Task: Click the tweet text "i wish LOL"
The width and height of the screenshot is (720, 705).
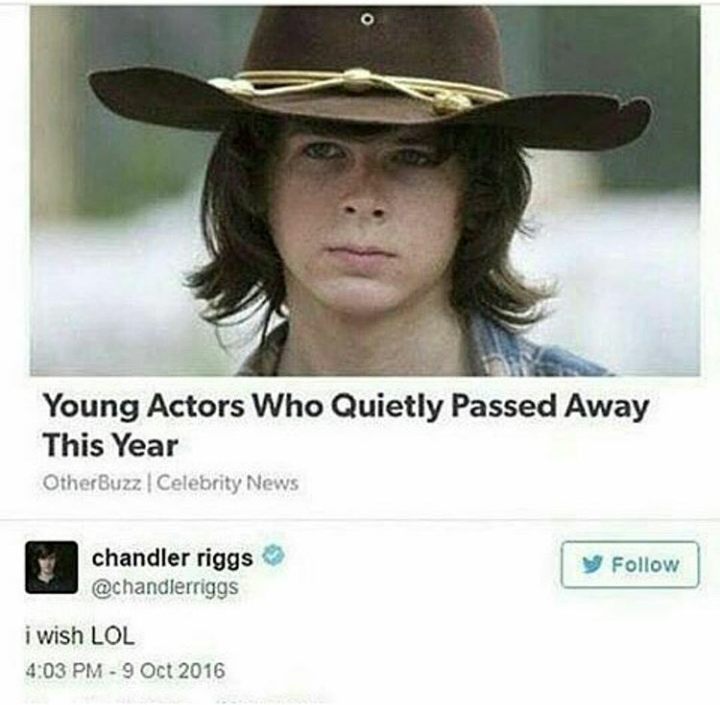Action: coord(80,636)
